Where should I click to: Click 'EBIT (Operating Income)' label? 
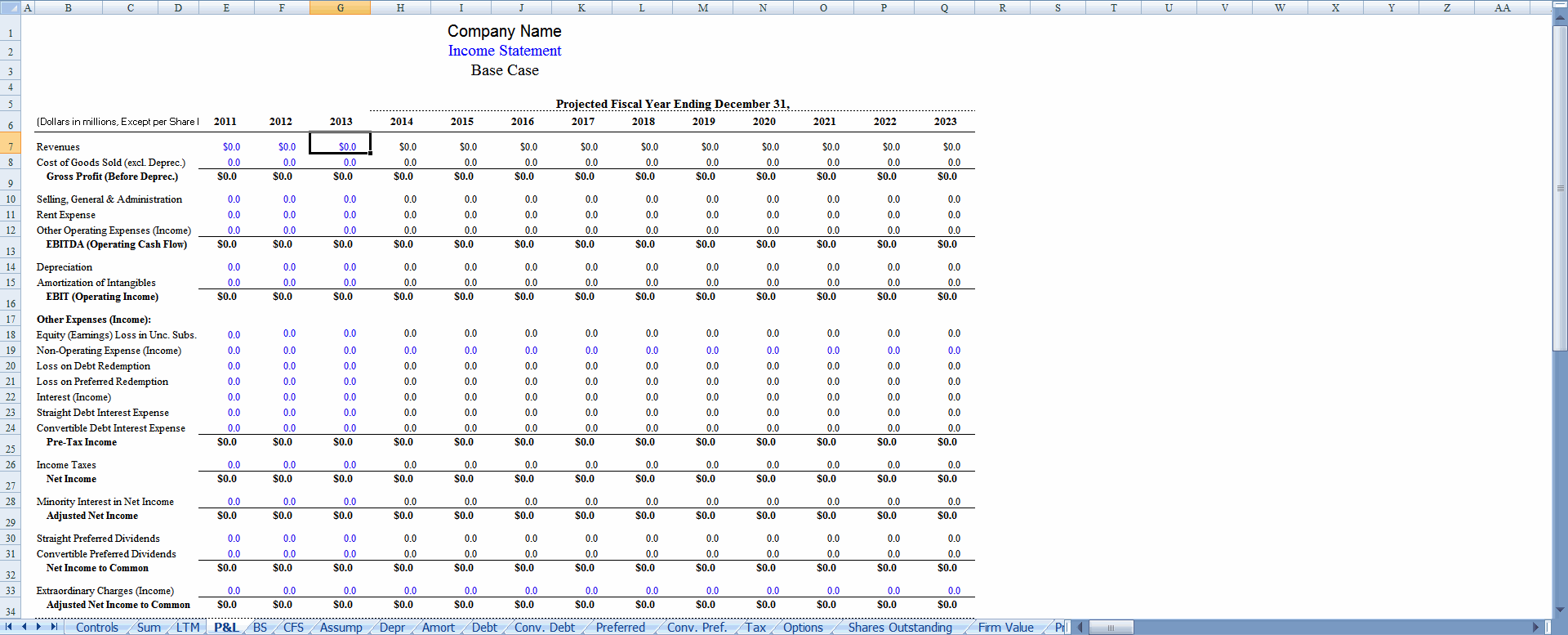click(x=102, y=297)
